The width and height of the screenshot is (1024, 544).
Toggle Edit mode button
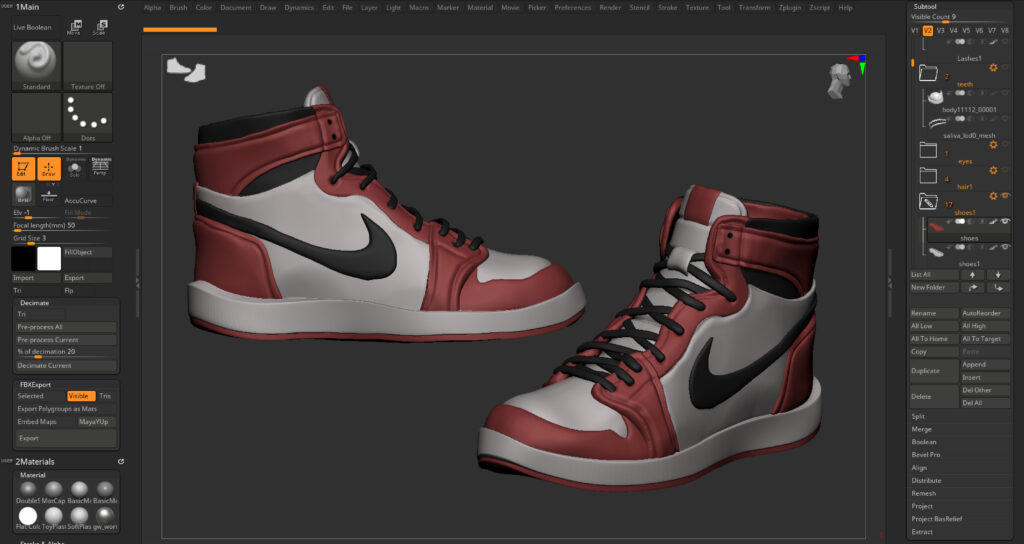pos(23,168)
